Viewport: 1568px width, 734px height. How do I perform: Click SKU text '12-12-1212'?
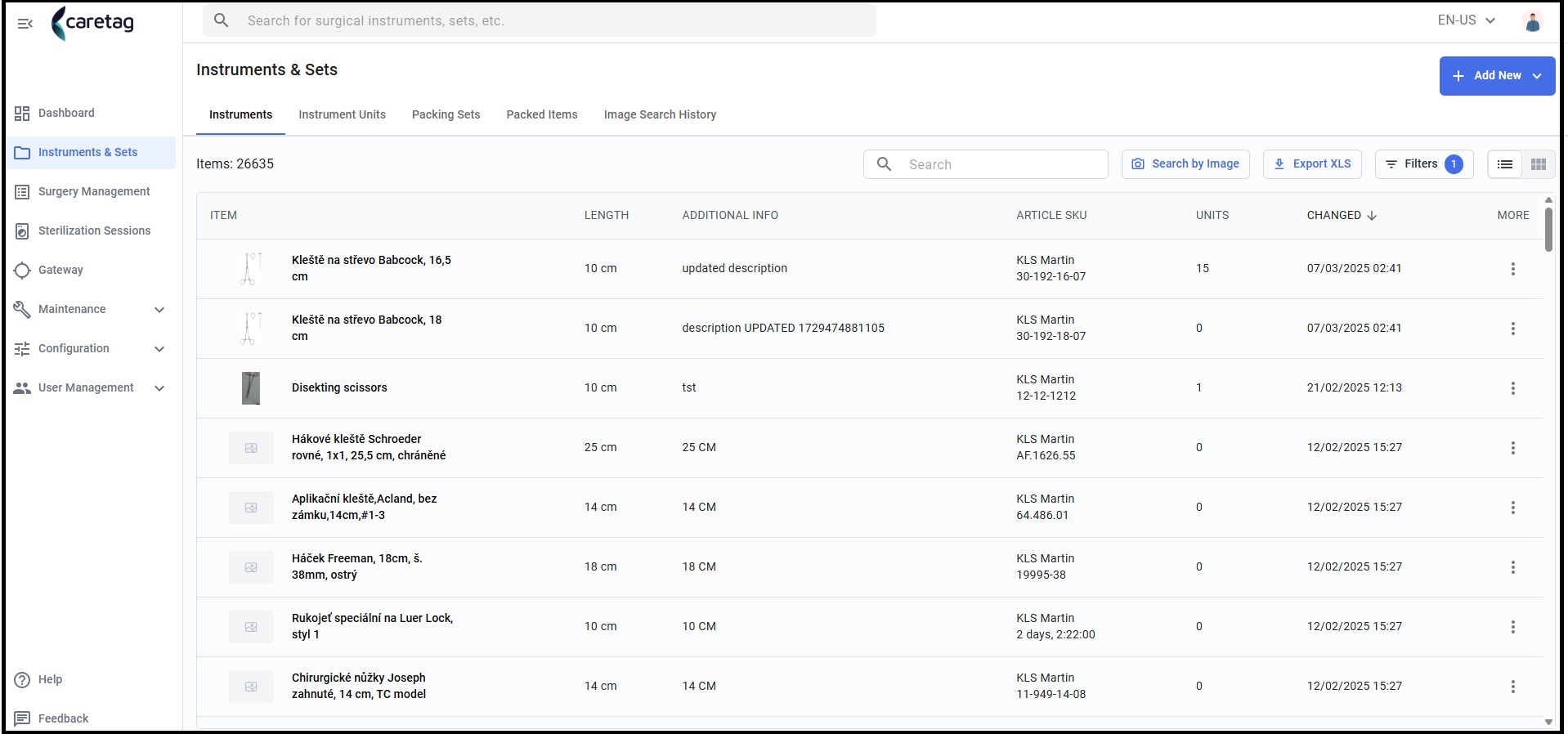[1046, 396]
